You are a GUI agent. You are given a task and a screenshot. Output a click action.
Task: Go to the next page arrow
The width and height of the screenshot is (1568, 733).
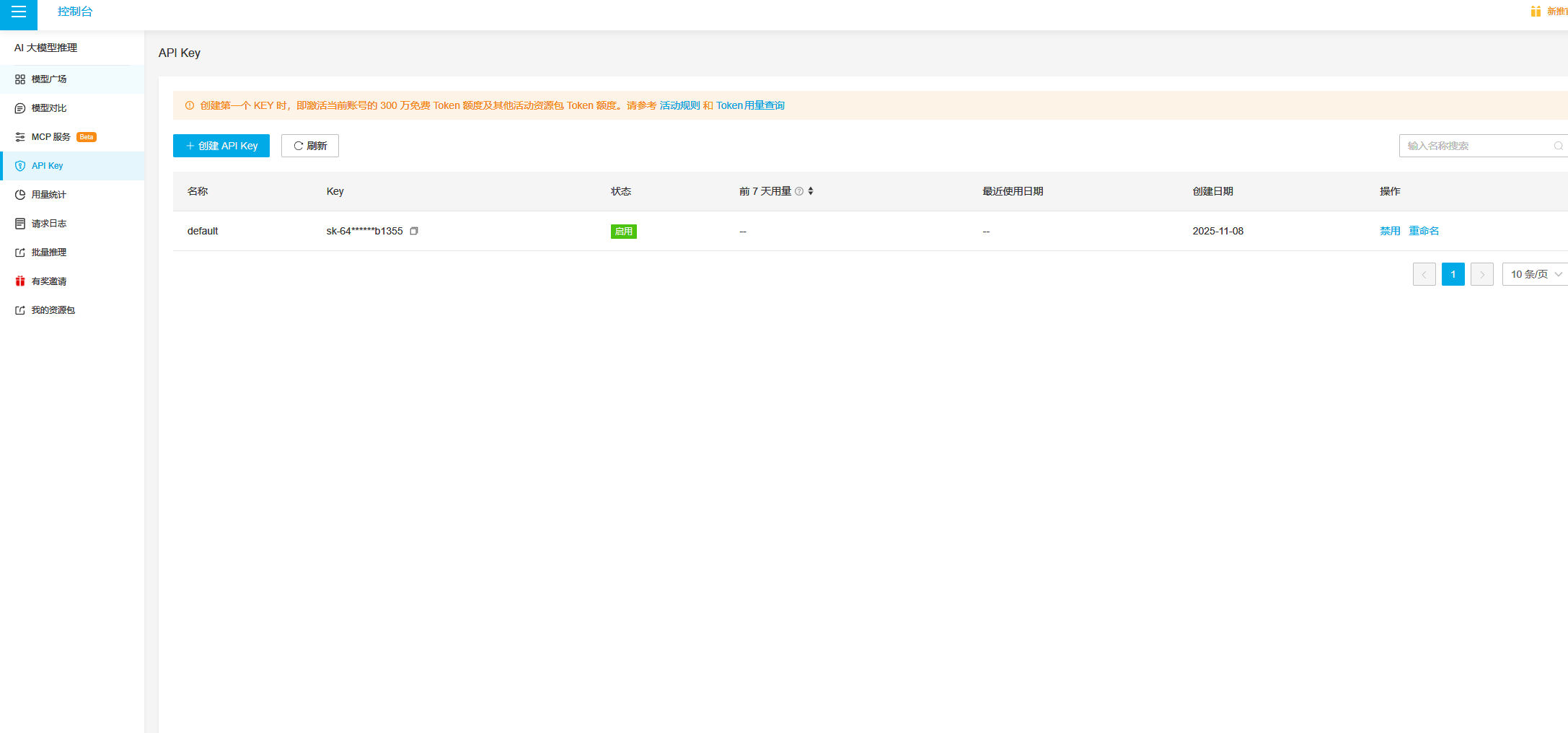1482,274
